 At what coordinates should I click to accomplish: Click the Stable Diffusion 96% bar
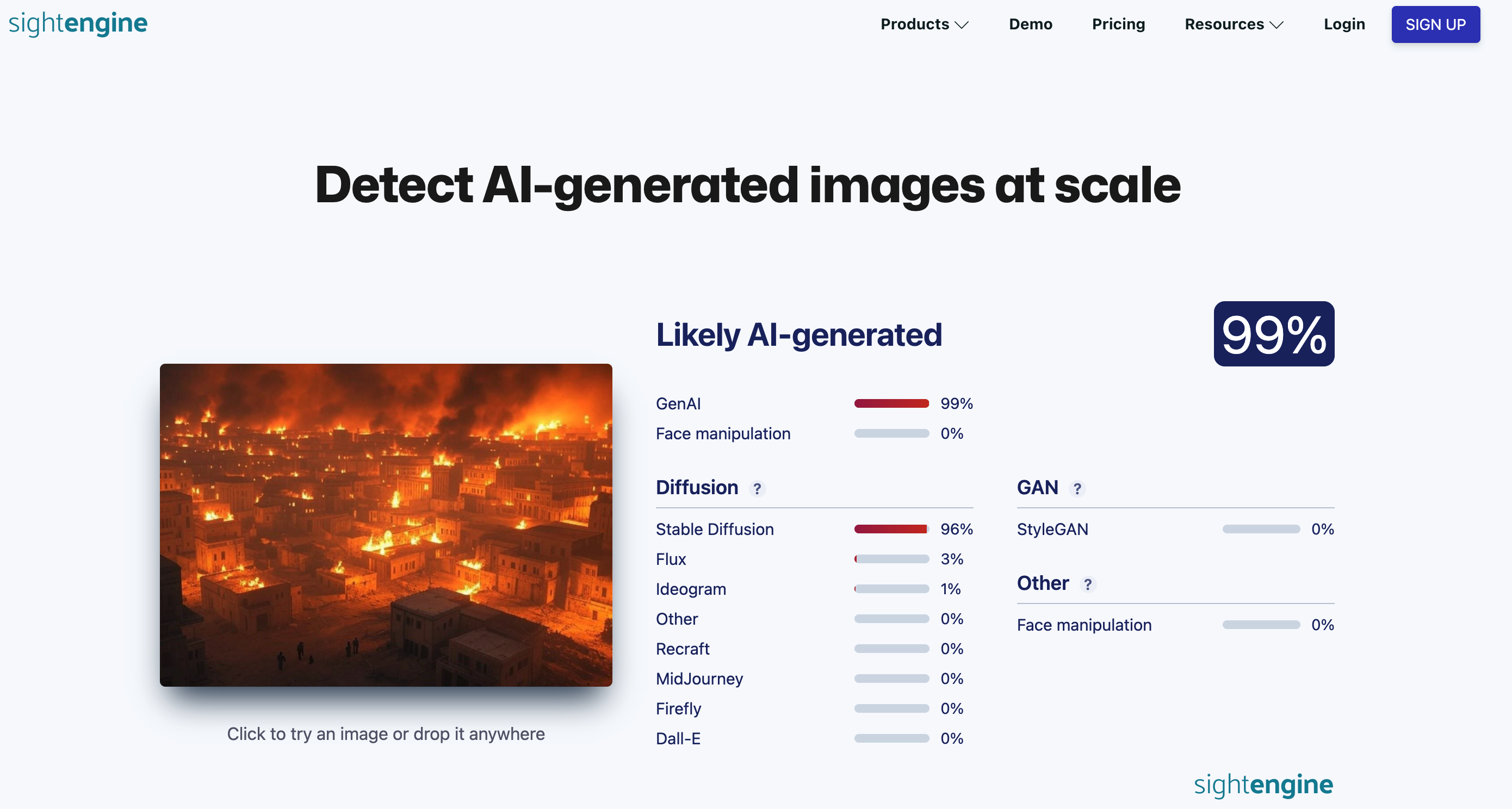click(891, 529)
